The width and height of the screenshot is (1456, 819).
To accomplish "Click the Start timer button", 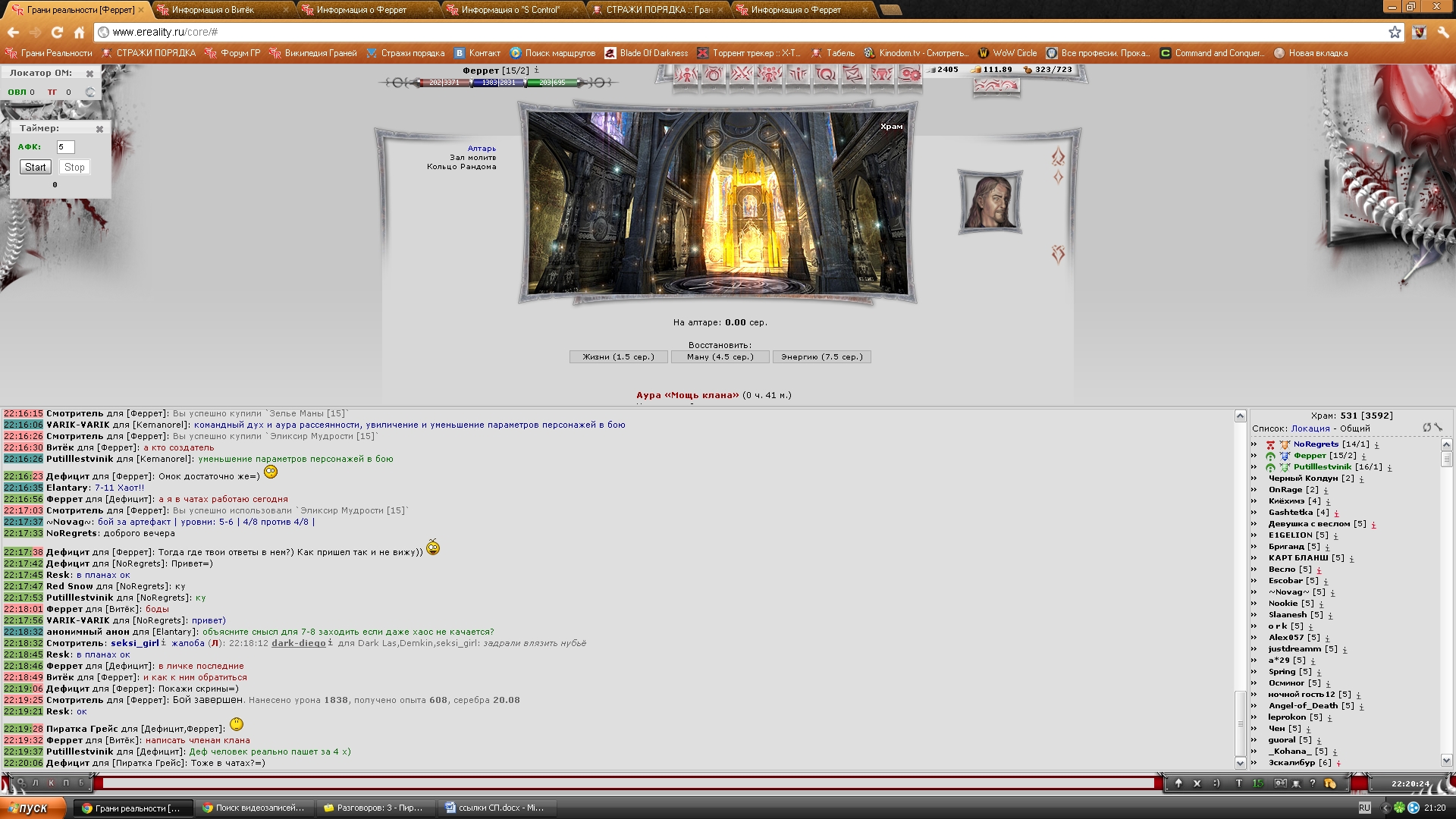I will tap(35, 167).
